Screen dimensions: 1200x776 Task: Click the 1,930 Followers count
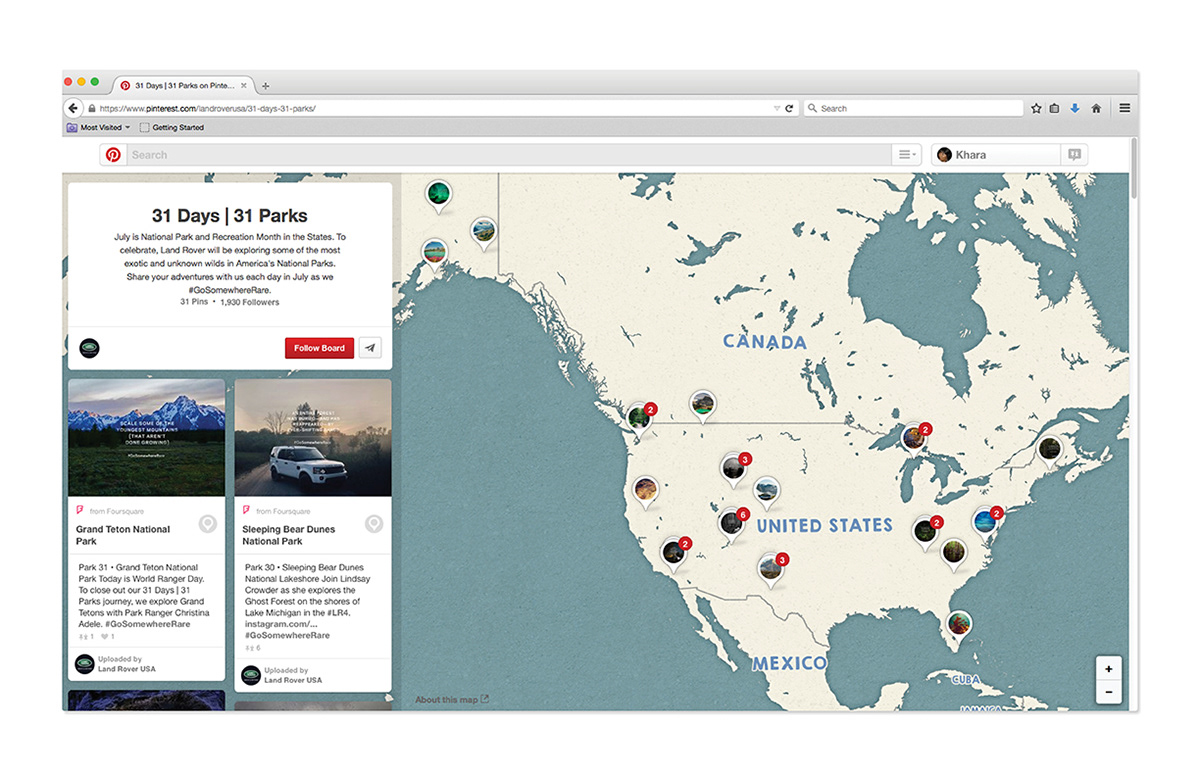pyautogui.click(x=250, y=302)
